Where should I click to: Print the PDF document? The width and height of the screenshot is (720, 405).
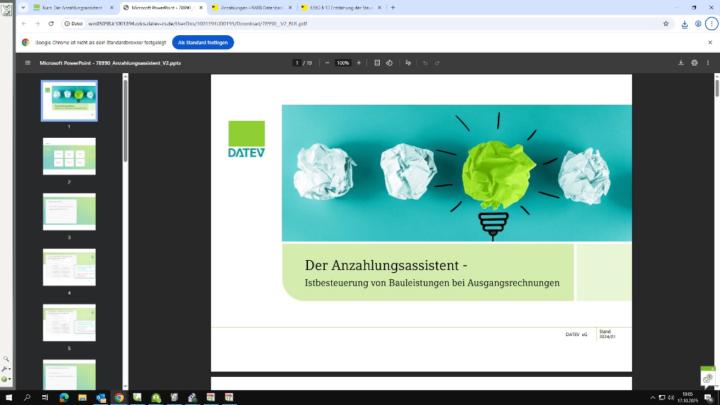[x=694, y=62]
